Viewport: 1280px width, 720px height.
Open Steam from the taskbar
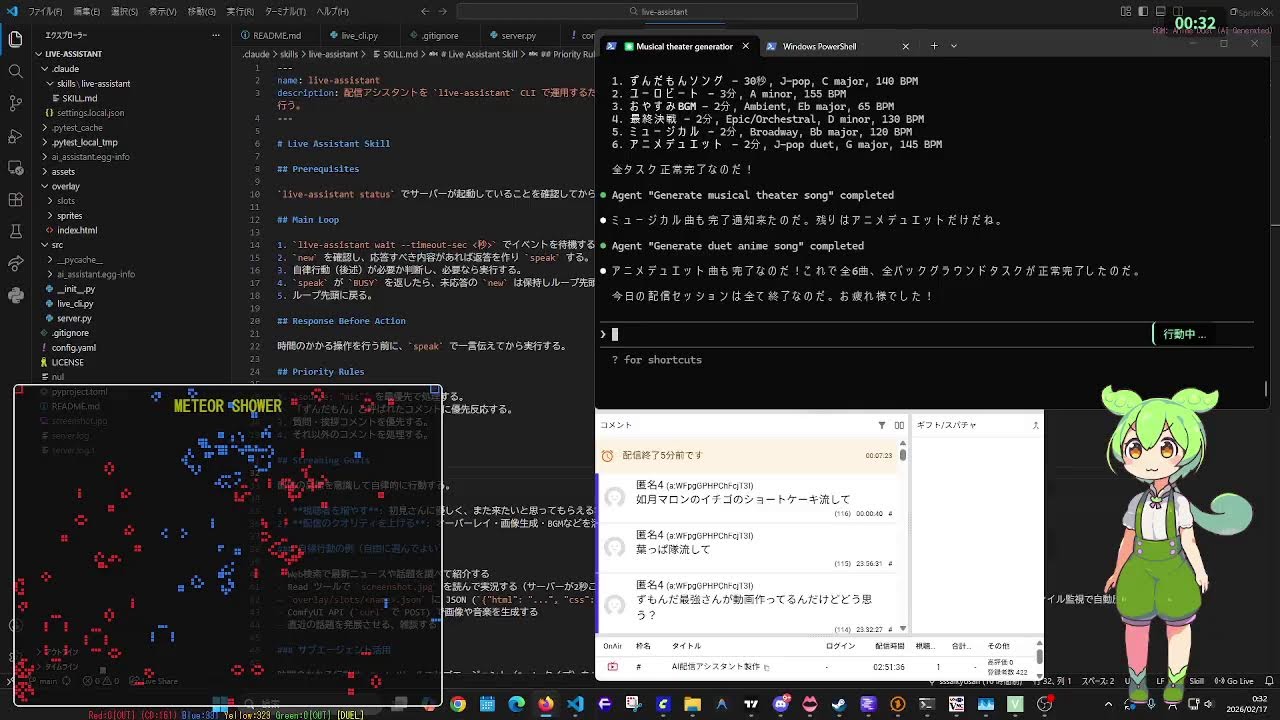tap(839, 704)
